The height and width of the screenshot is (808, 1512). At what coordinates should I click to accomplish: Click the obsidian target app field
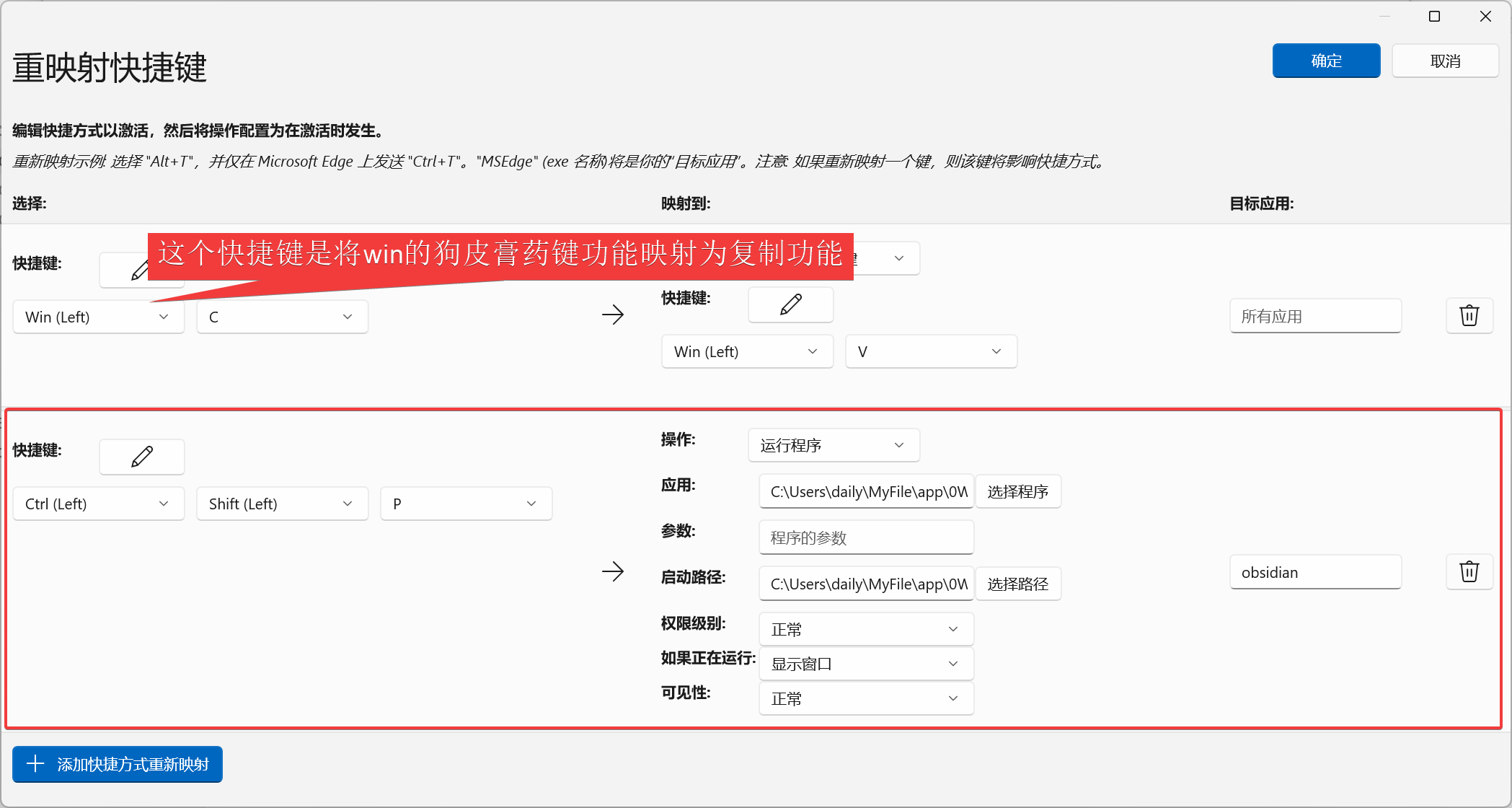pyautogui.click(x=1314, y=573)
